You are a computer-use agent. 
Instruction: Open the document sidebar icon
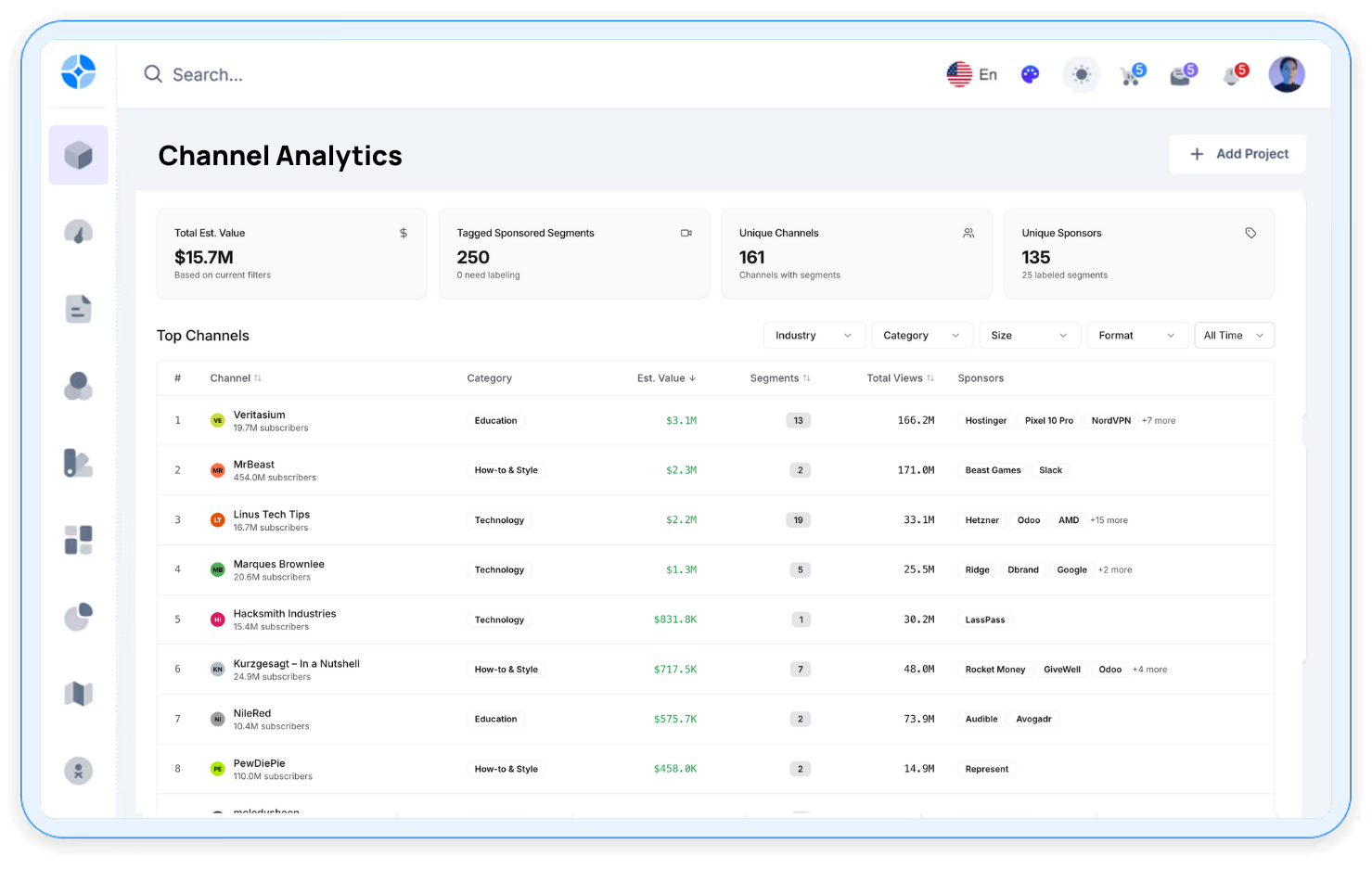tap(78, 309)
